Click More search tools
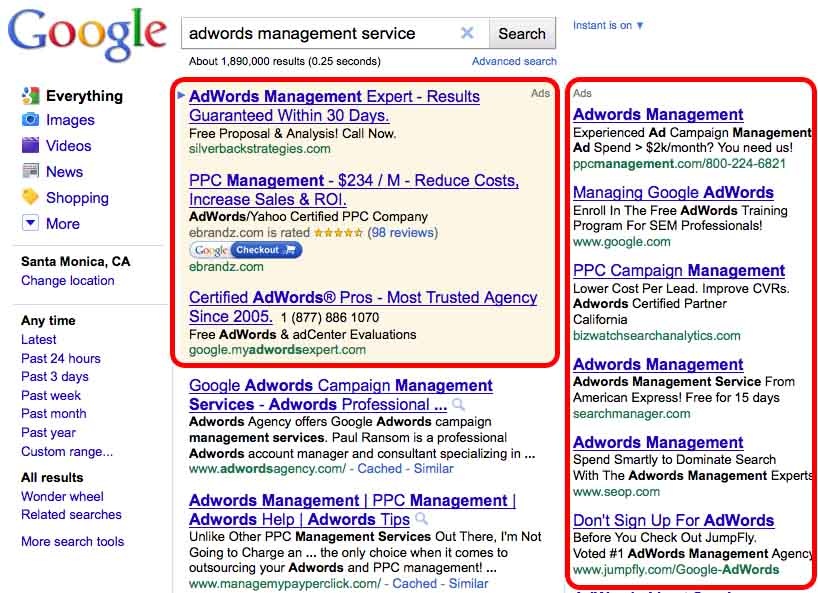818x593 pixels. [x=73, y=541]
